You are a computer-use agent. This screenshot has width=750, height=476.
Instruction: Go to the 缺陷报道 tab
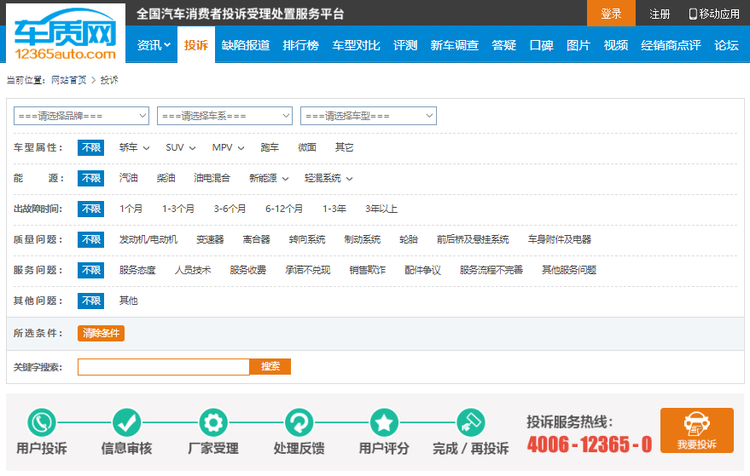pyautogui.click(x=245, y=45)
